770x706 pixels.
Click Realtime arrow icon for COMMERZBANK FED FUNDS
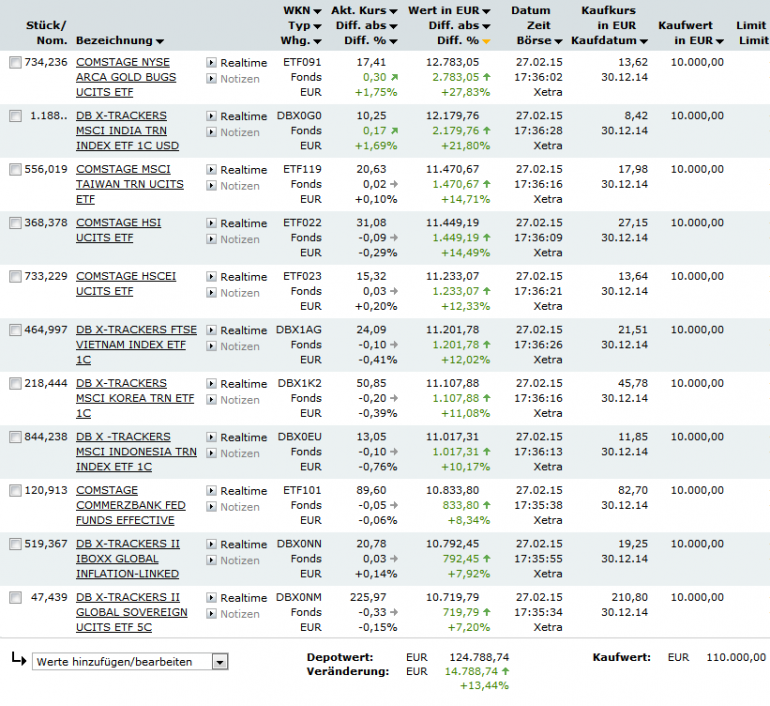tap(211, 490)
